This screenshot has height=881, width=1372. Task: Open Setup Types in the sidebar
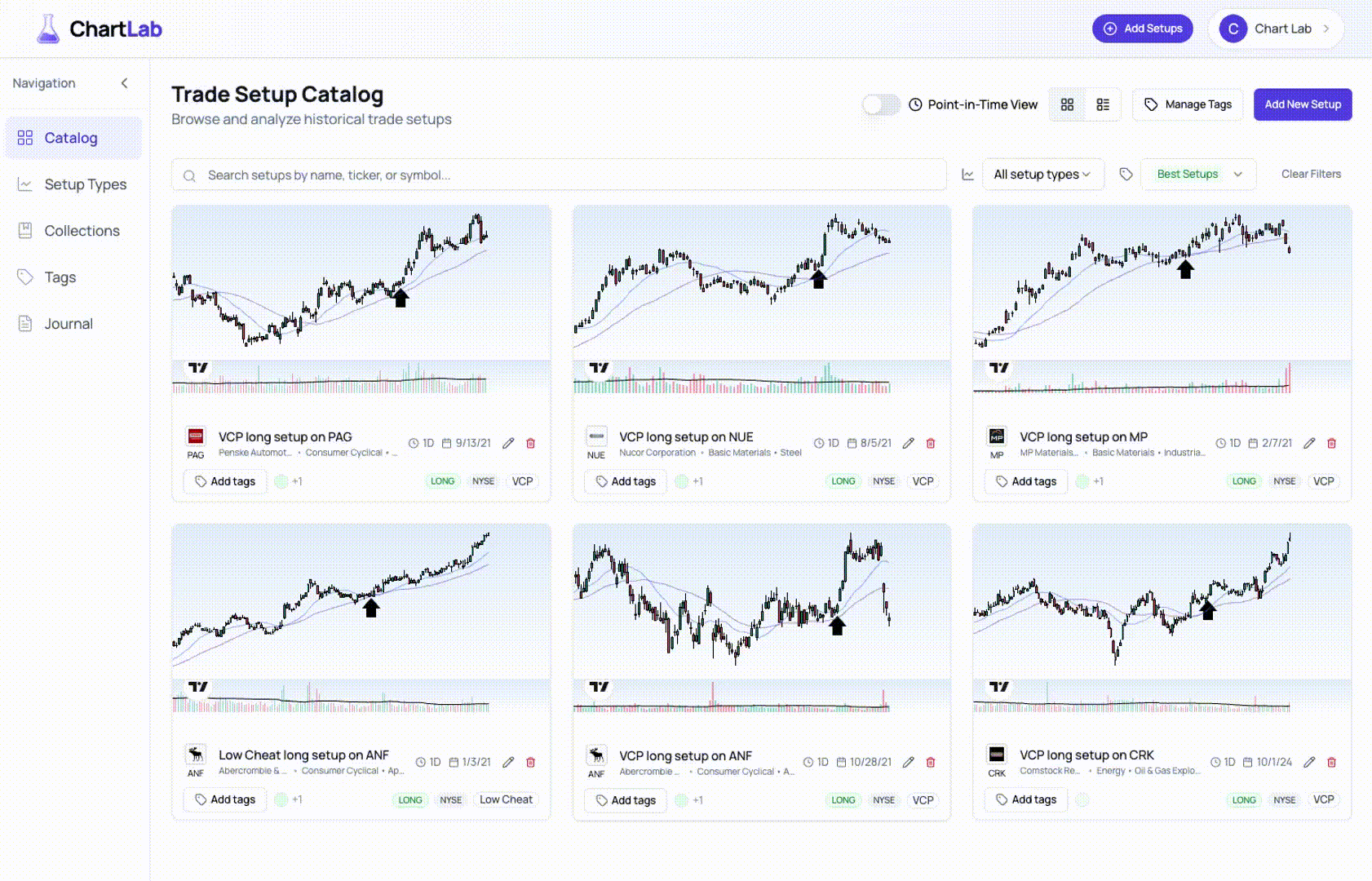click(85, 184)
